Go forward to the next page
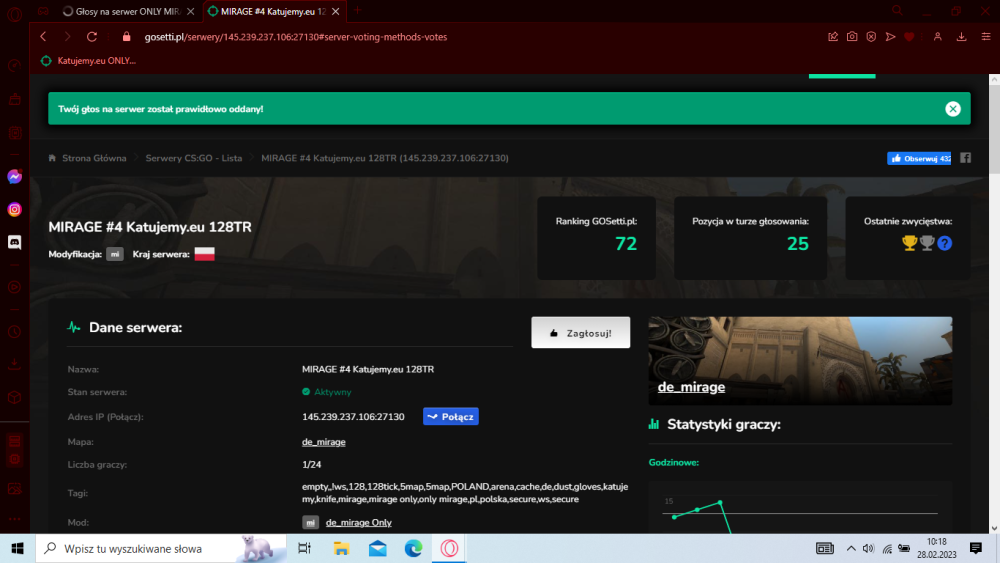 [x=68, y=37]
